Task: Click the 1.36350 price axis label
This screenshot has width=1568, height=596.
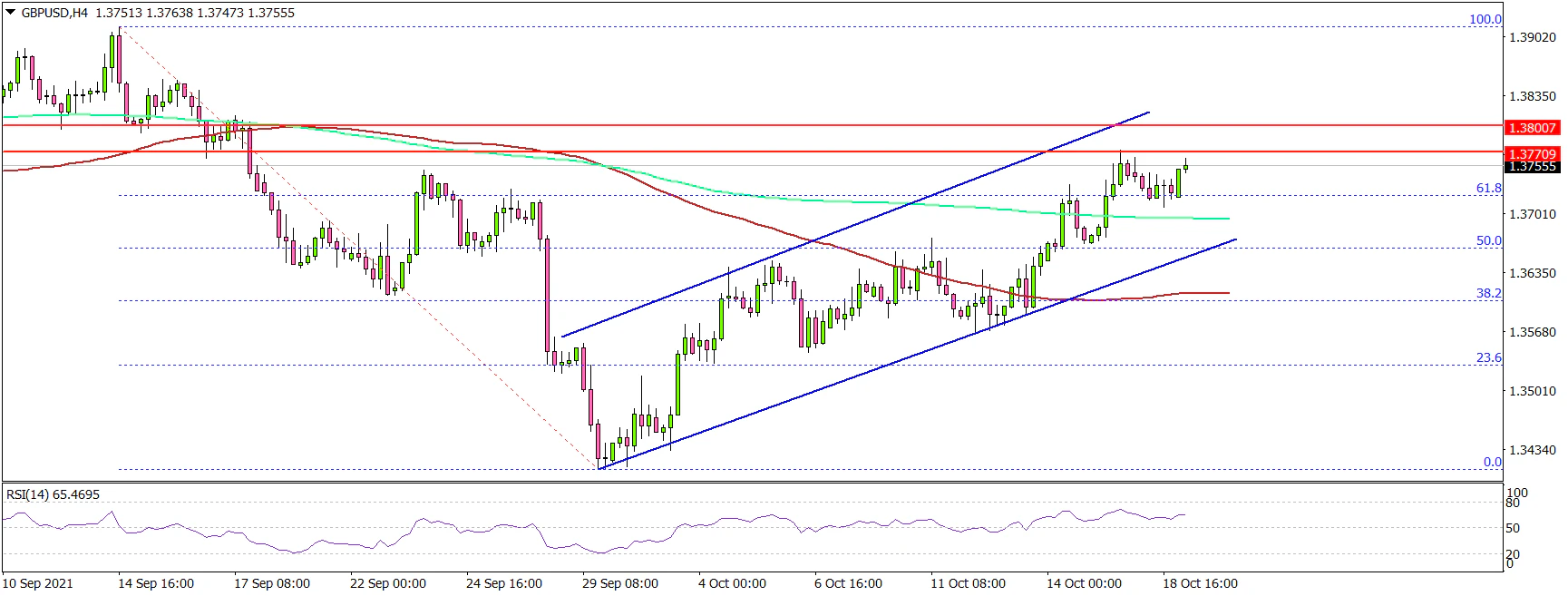Action: (1531, 273)
